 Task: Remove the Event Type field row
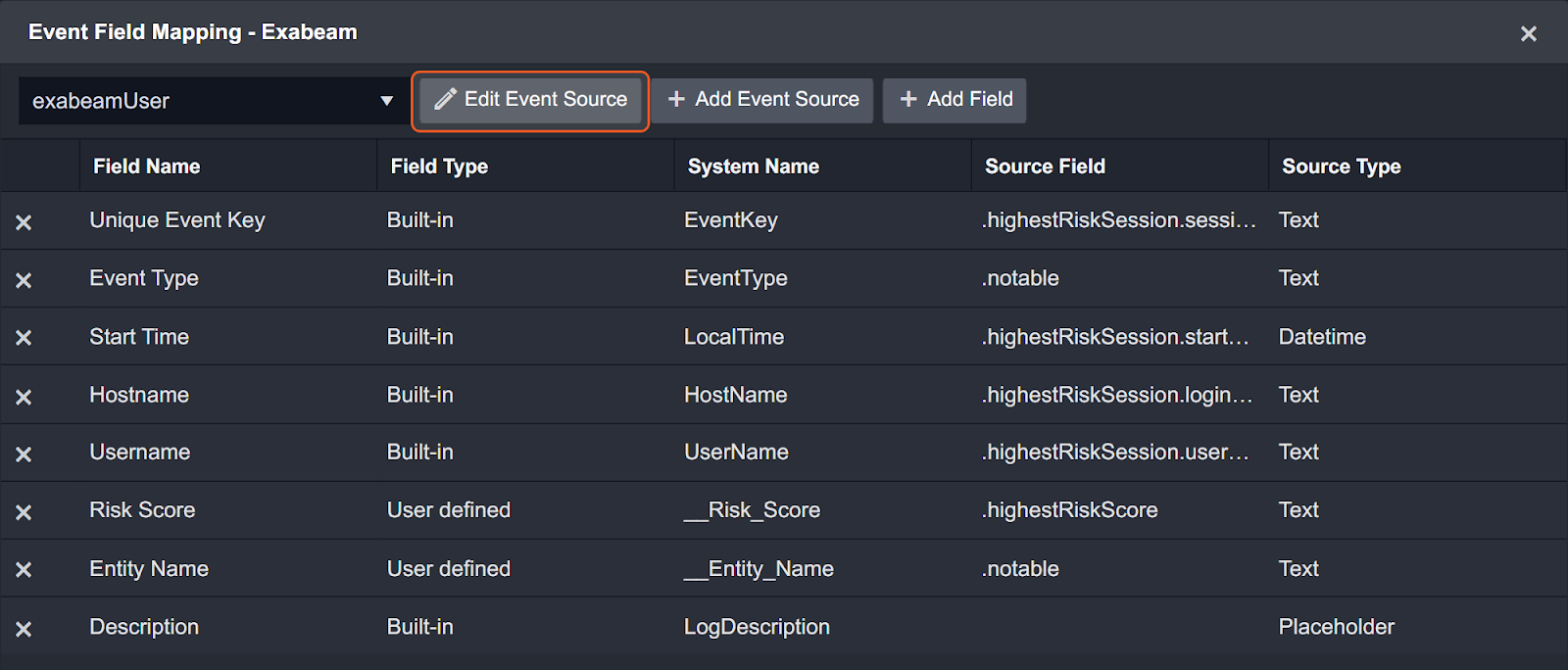tap(24, 280)
